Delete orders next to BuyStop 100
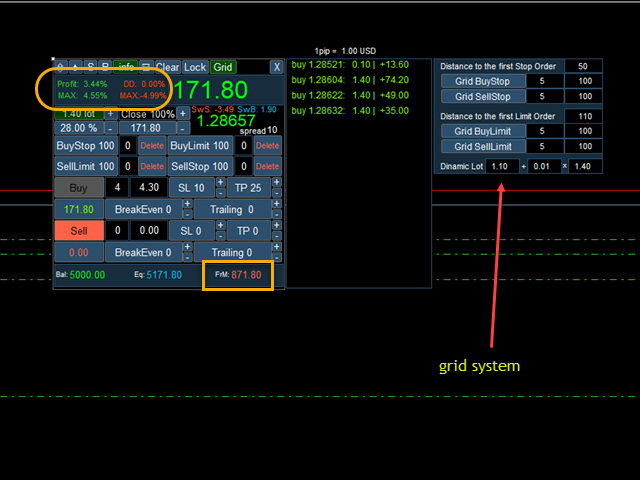This screenshot has height=480, width=640. [x=152, y=146]
